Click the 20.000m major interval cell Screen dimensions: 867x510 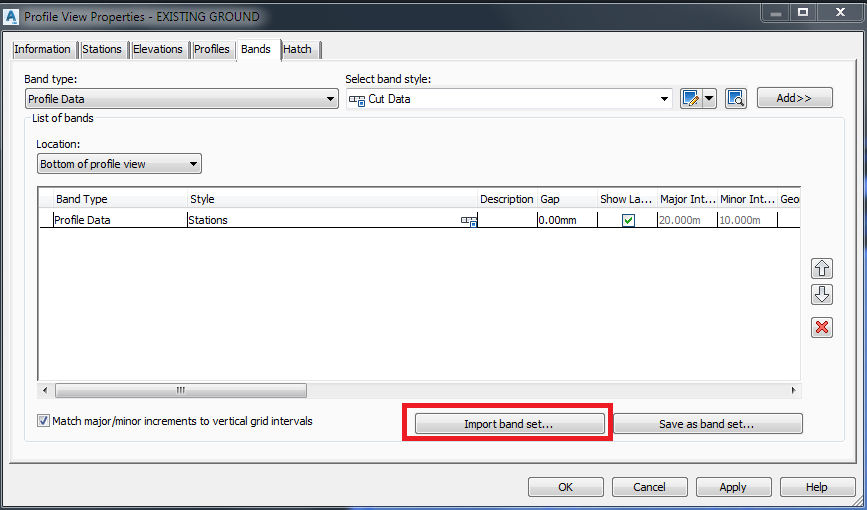[687, 220]
